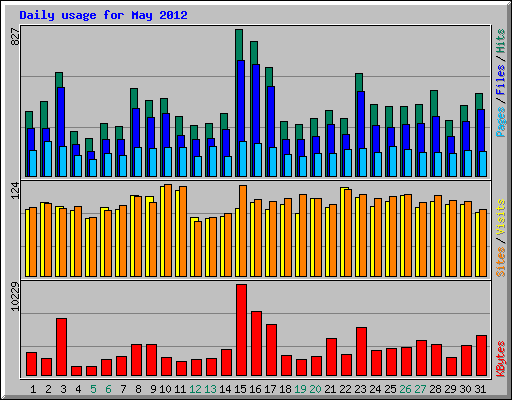512x400 pixels.
Task: Click green weekend day 19 label
Action: [x=300, y=389]
